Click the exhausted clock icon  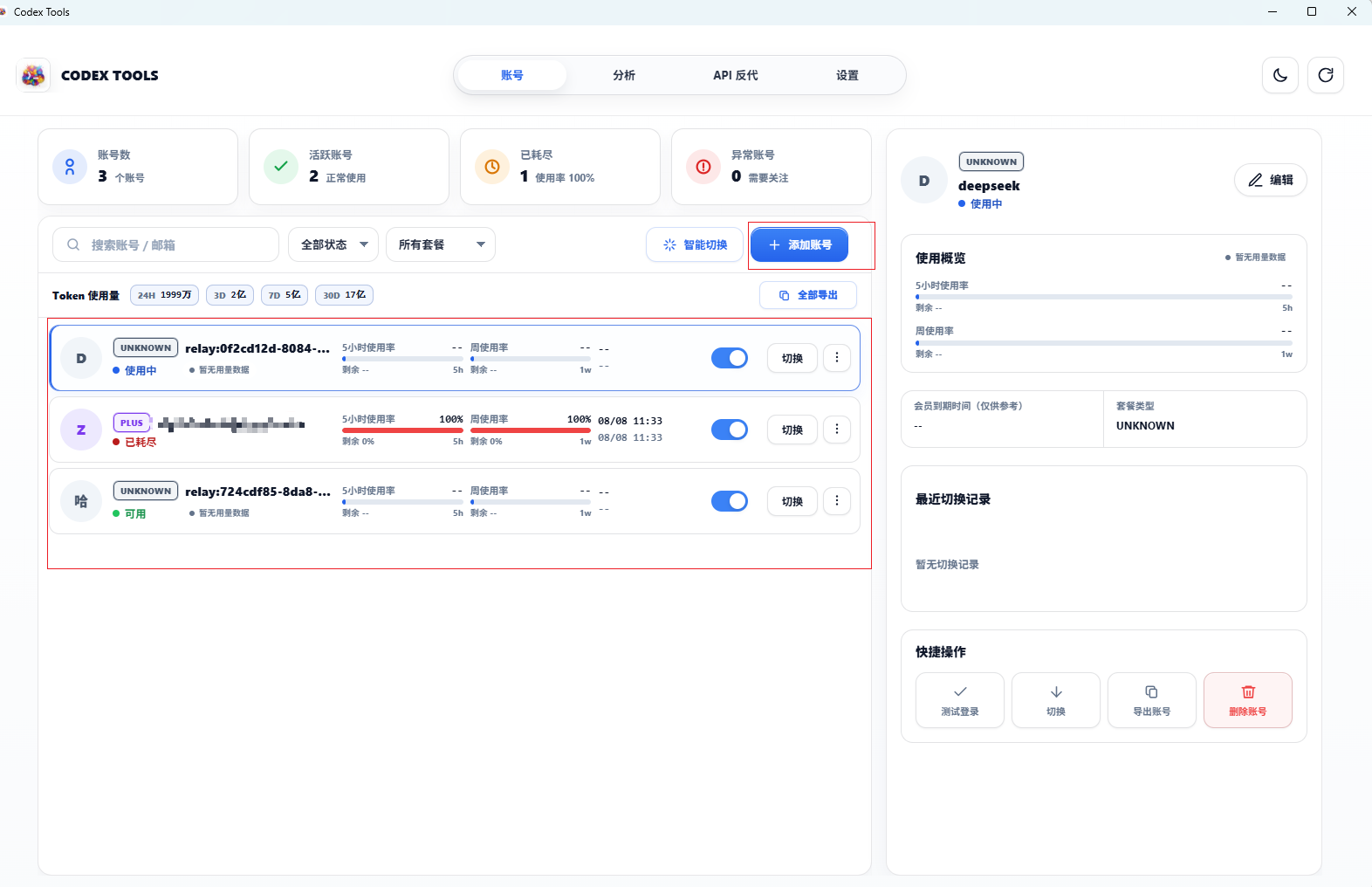coord(492,167)
